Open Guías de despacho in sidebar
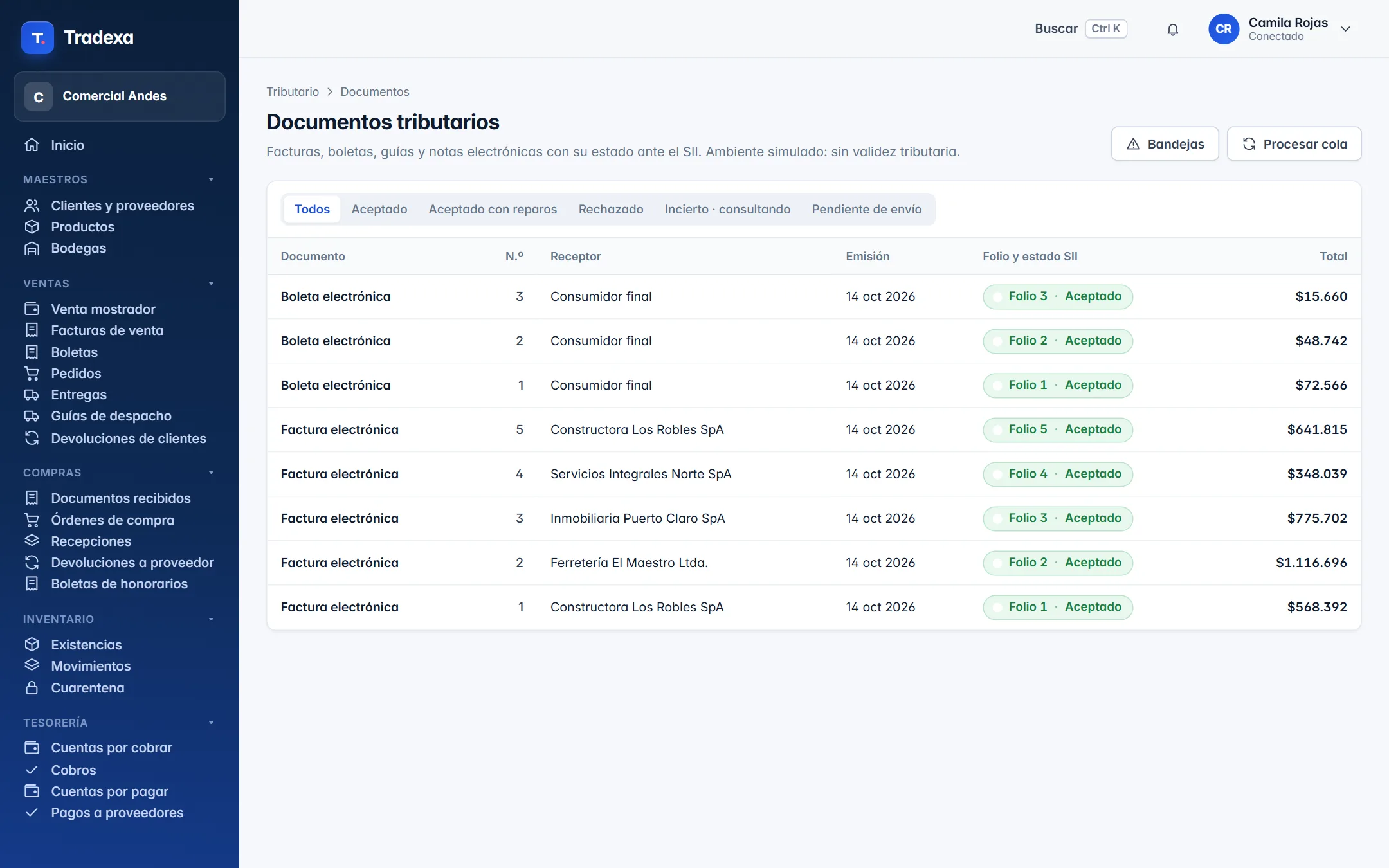1389x868 pixels. coord(111,416)
